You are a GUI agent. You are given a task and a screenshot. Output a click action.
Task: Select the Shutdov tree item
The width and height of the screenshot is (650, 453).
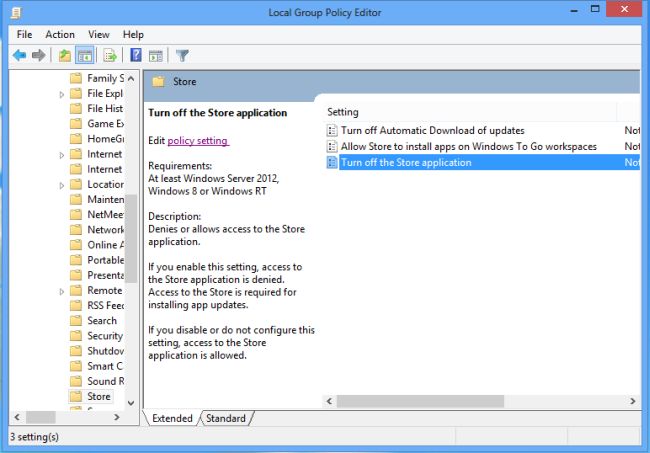[x=105, y=351]
